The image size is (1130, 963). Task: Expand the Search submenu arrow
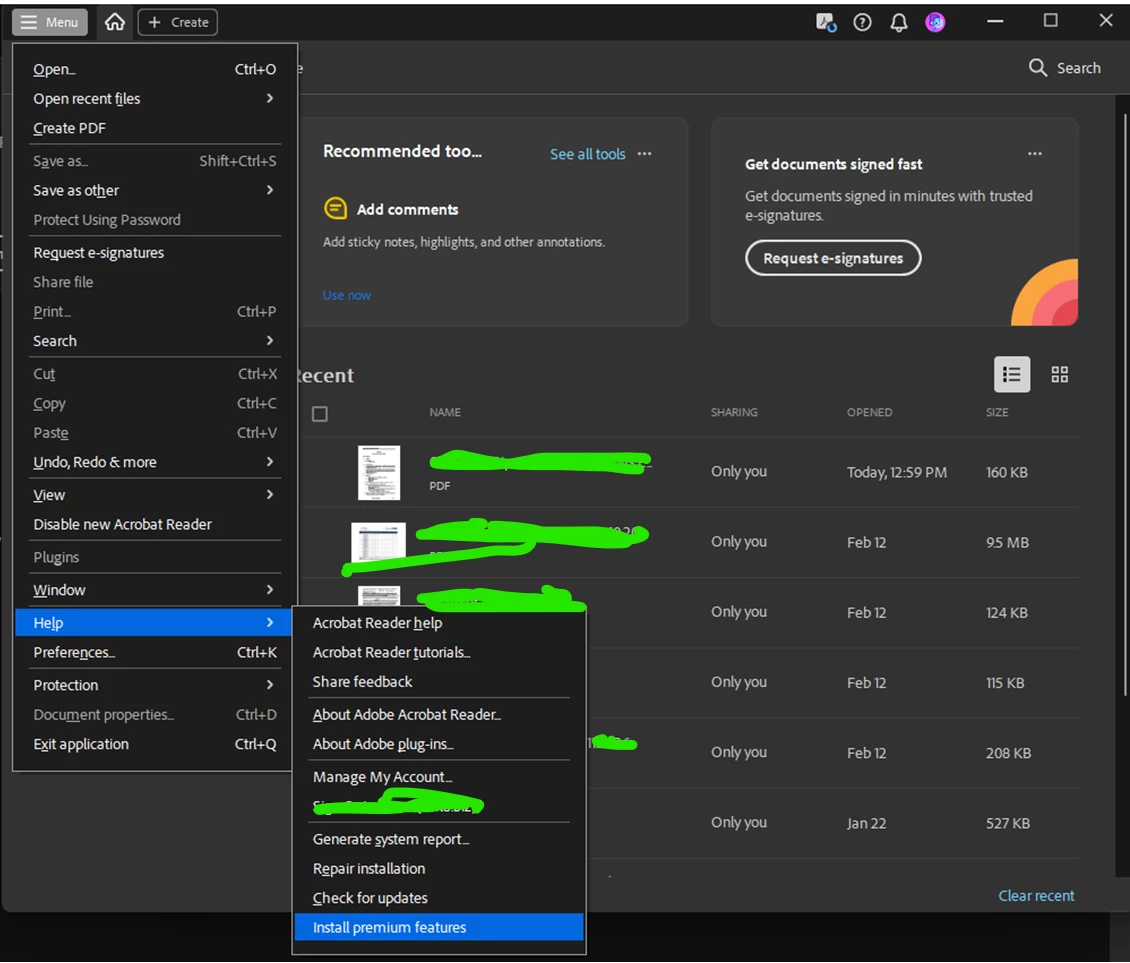[x=270, y=340]
